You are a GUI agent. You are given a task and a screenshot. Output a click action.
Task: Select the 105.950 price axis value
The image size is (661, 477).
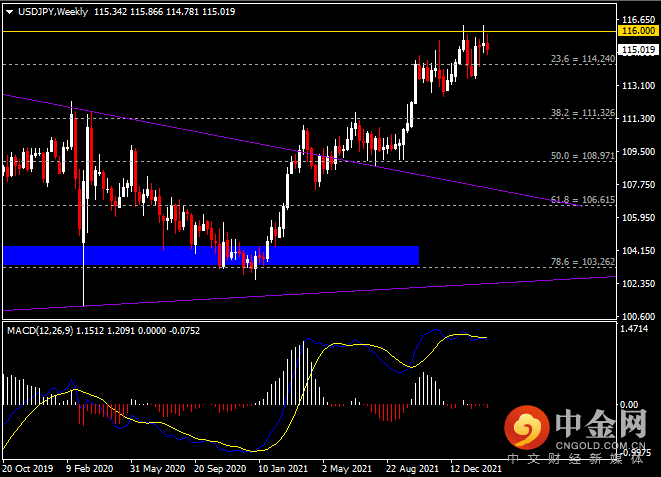(639, 217)
